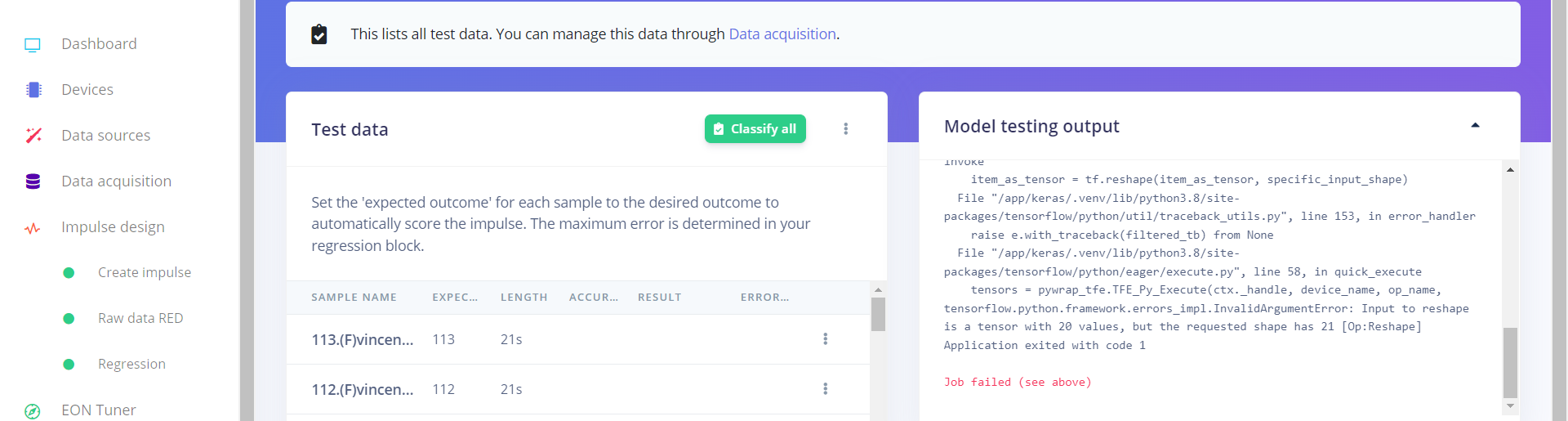Go to Raw data RED page
The image size is (1568, 421).
(140, 319)
